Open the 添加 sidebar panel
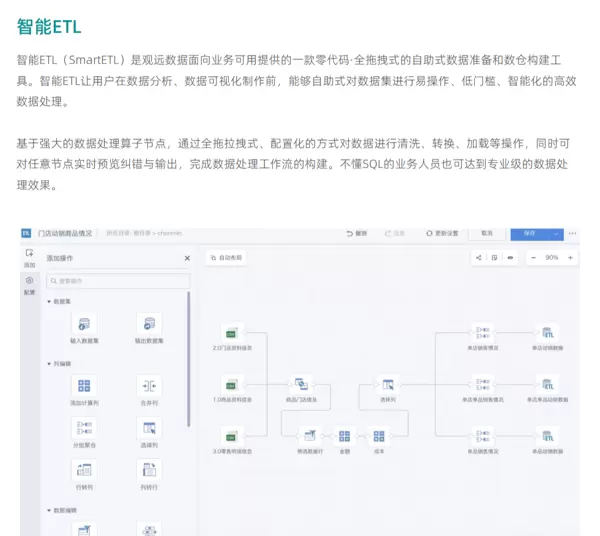This screenshot has width=600, height=536. 29,257
